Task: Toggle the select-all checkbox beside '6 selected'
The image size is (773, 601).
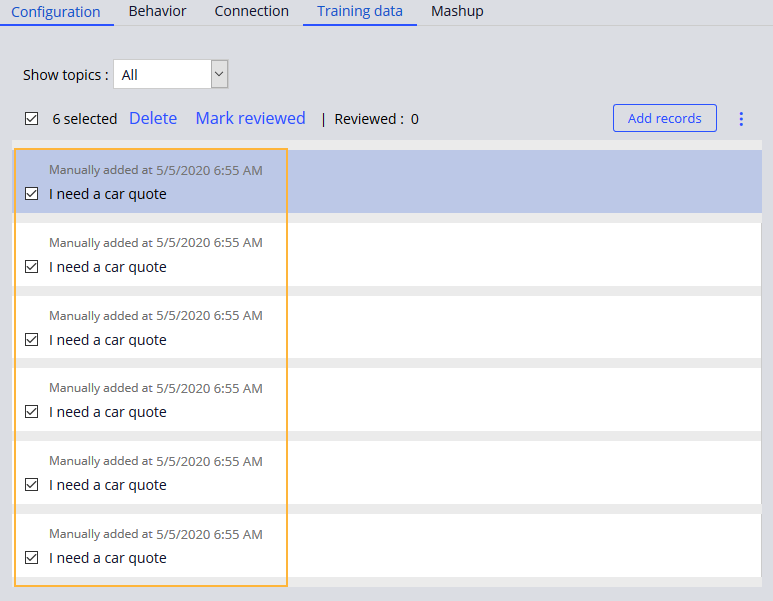Action: pos(32,119)
